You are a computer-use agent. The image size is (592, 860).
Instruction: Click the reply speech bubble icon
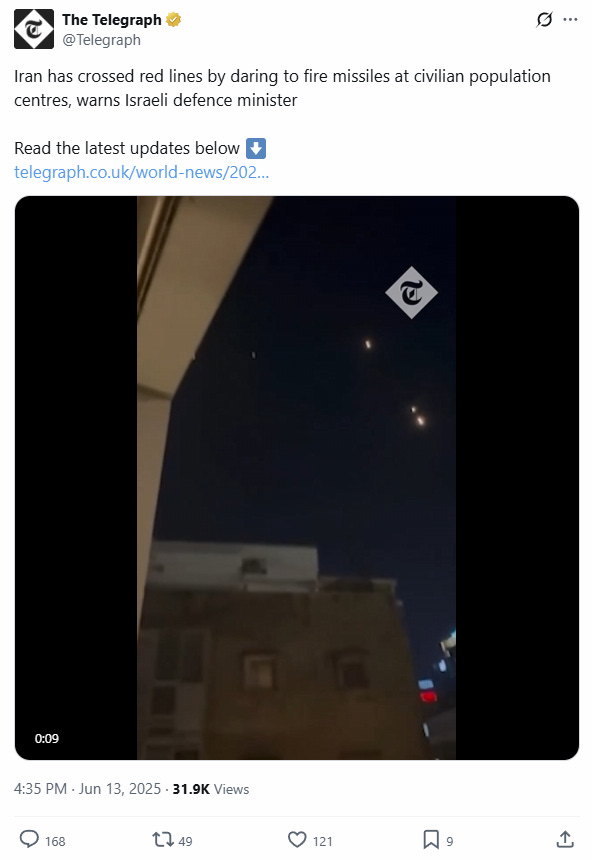pos(29,839)
